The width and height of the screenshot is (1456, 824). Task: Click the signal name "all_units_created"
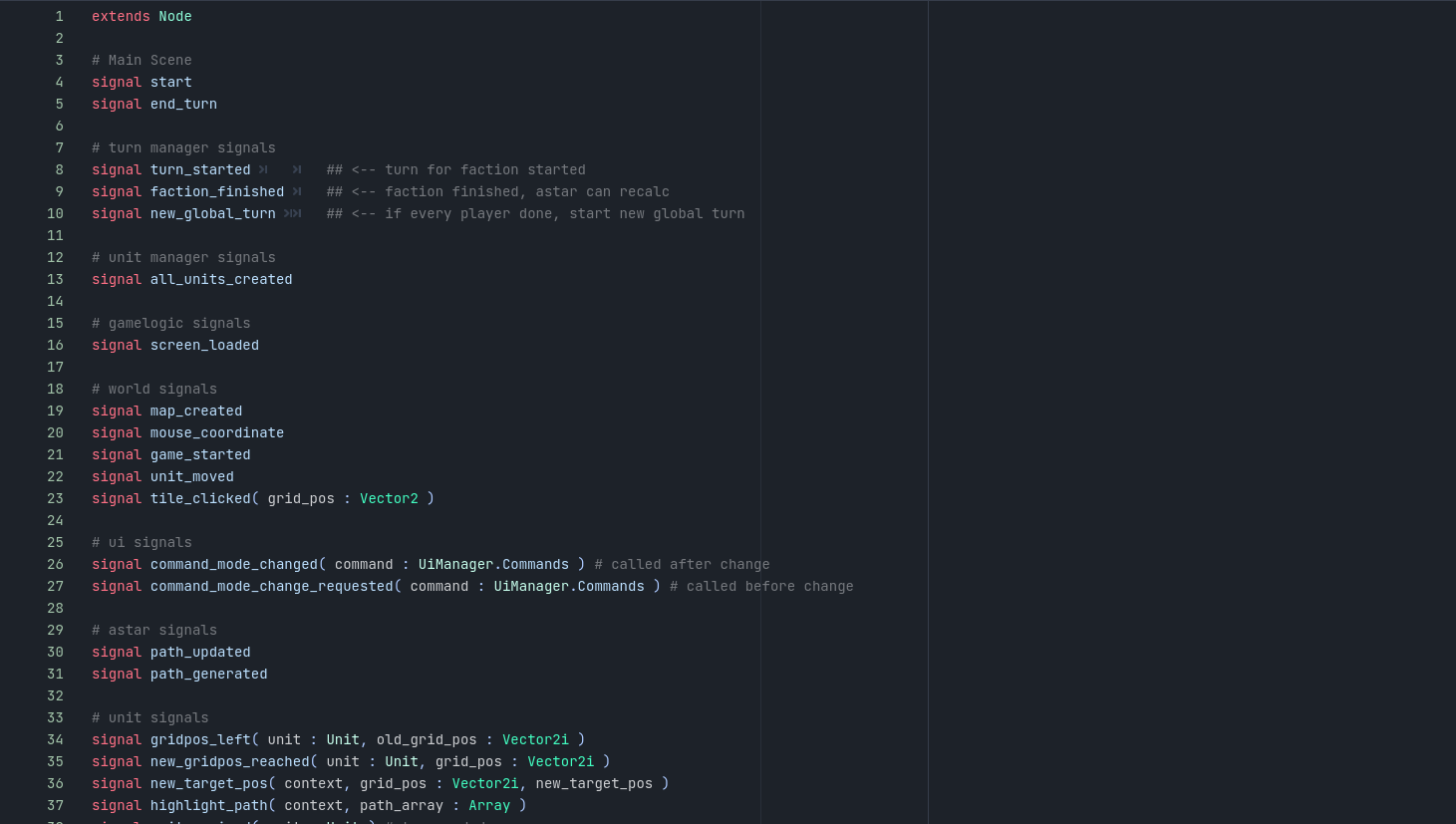point(221,279)
